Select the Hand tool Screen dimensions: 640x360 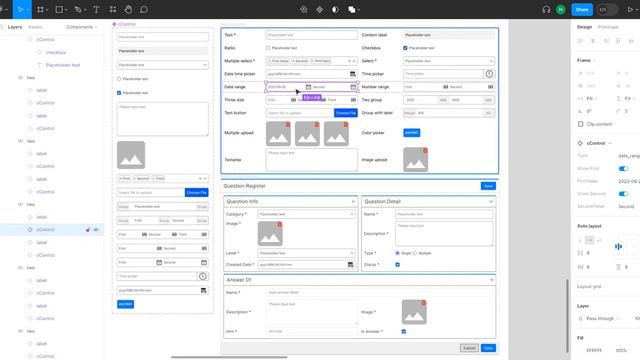(x=128, y=9)
